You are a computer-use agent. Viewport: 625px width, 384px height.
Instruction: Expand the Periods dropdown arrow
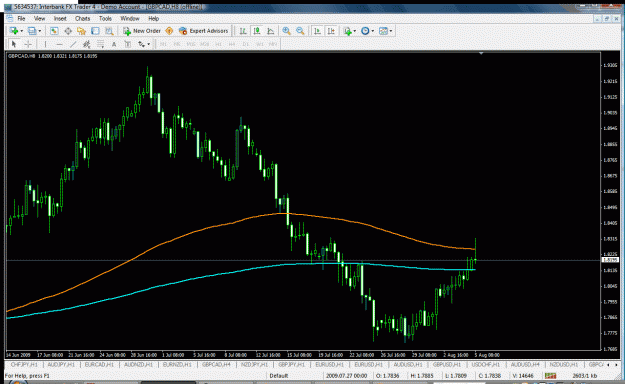pos(372,31)
